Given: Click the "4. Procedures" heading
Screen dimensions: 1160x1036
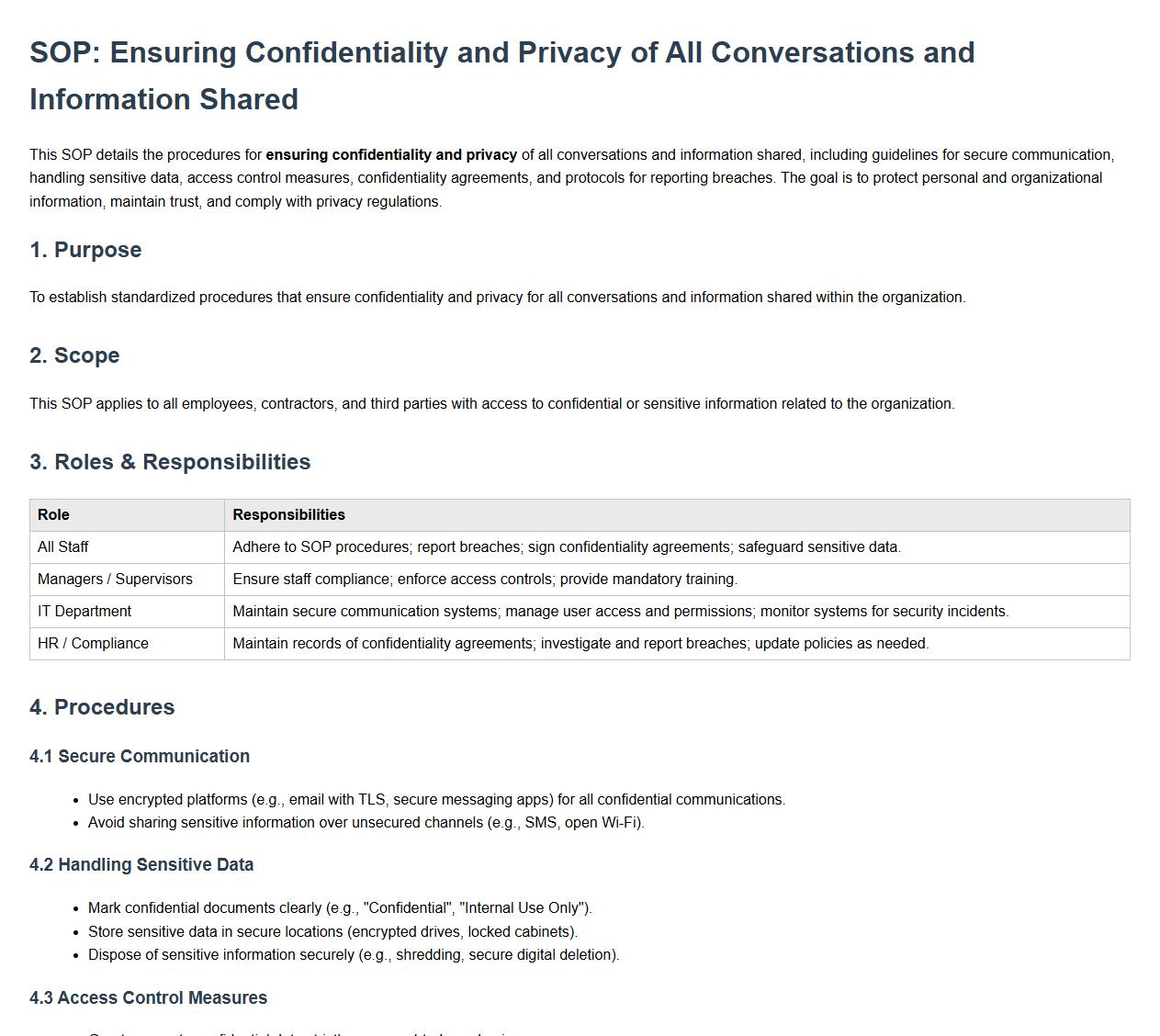Looking at the screenshot, I should pyautogui.click(x=102, y=707).
